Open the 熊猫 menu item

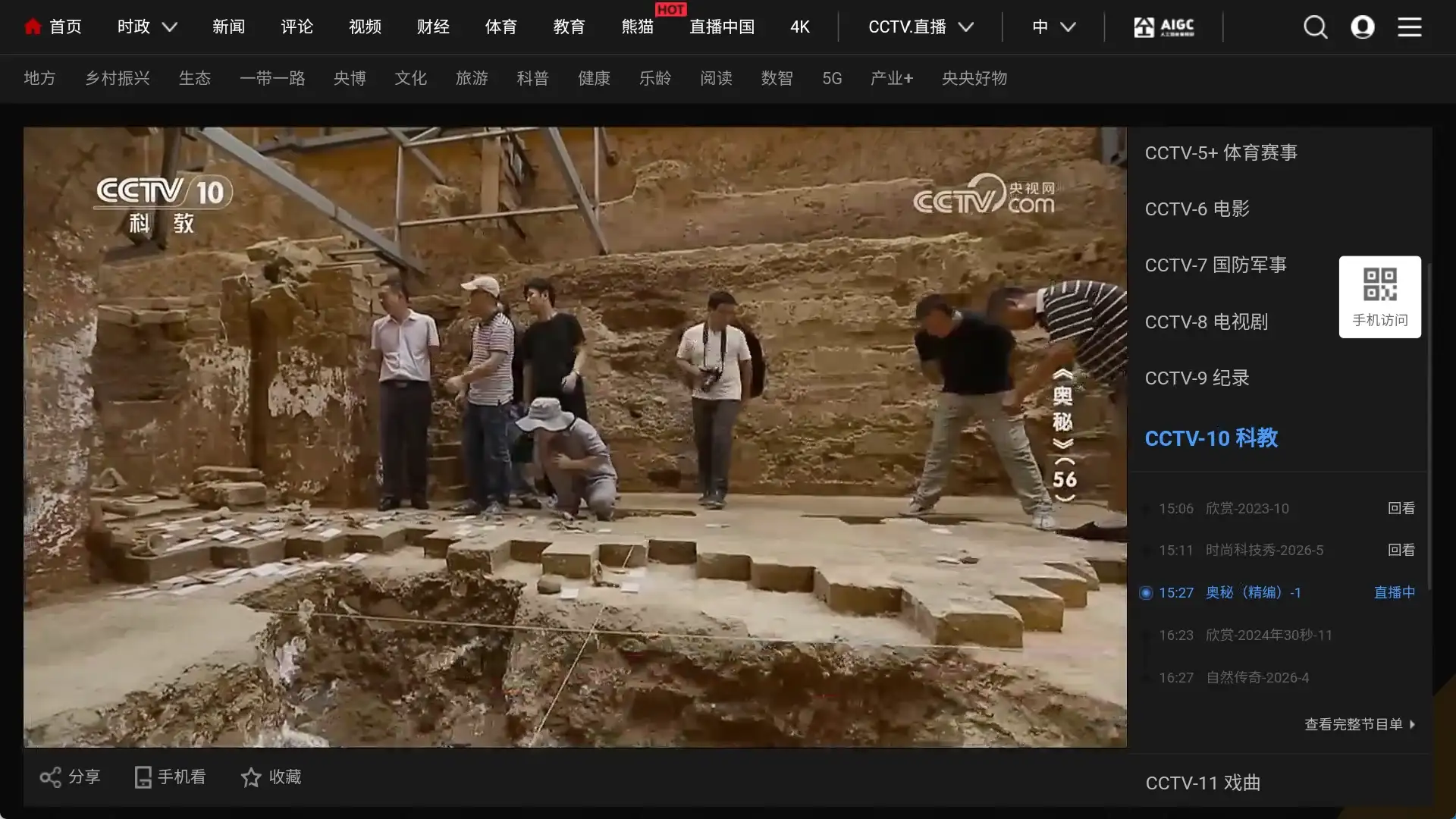pos(637,27)
